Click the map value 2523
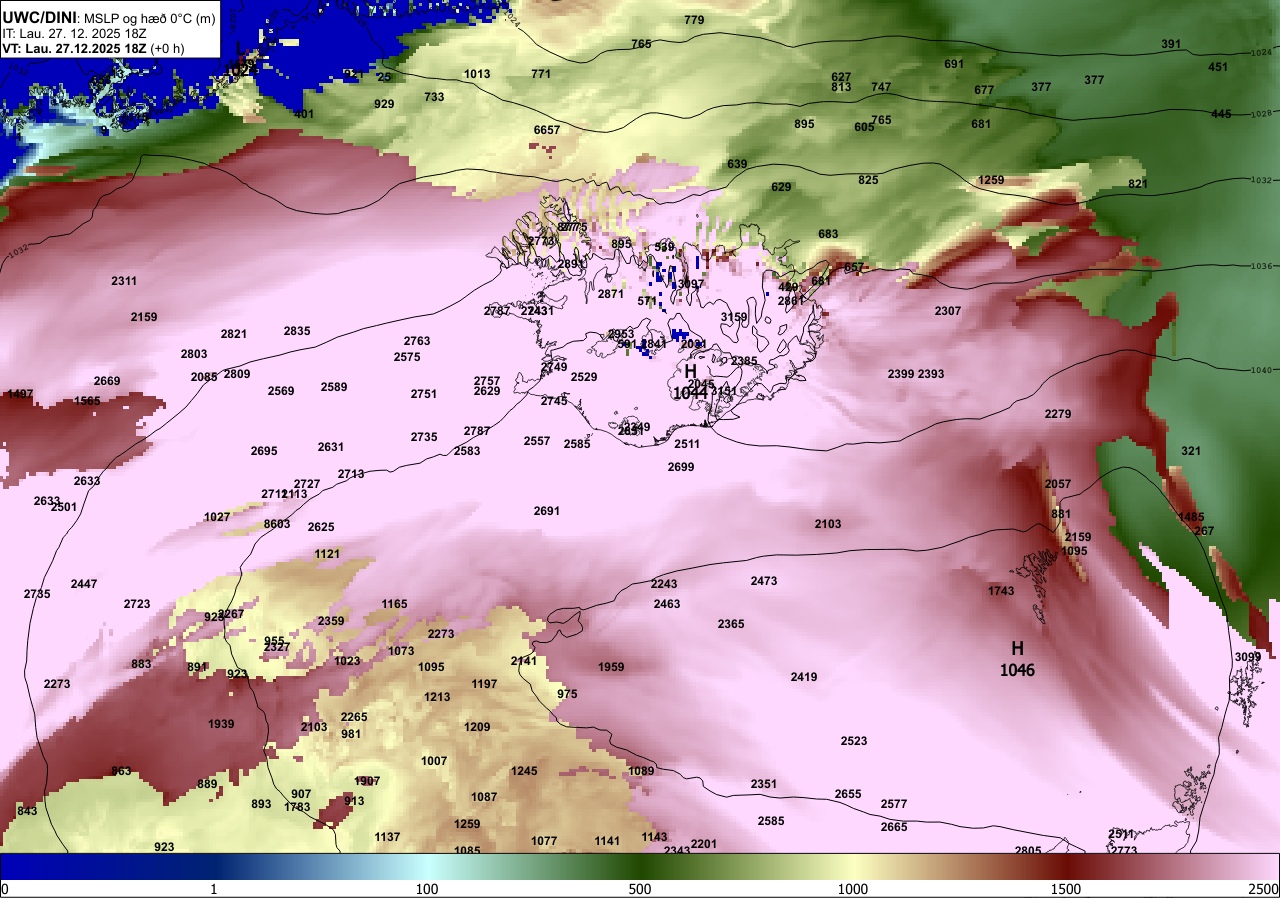1280x898 pixels. coord(854,741)
